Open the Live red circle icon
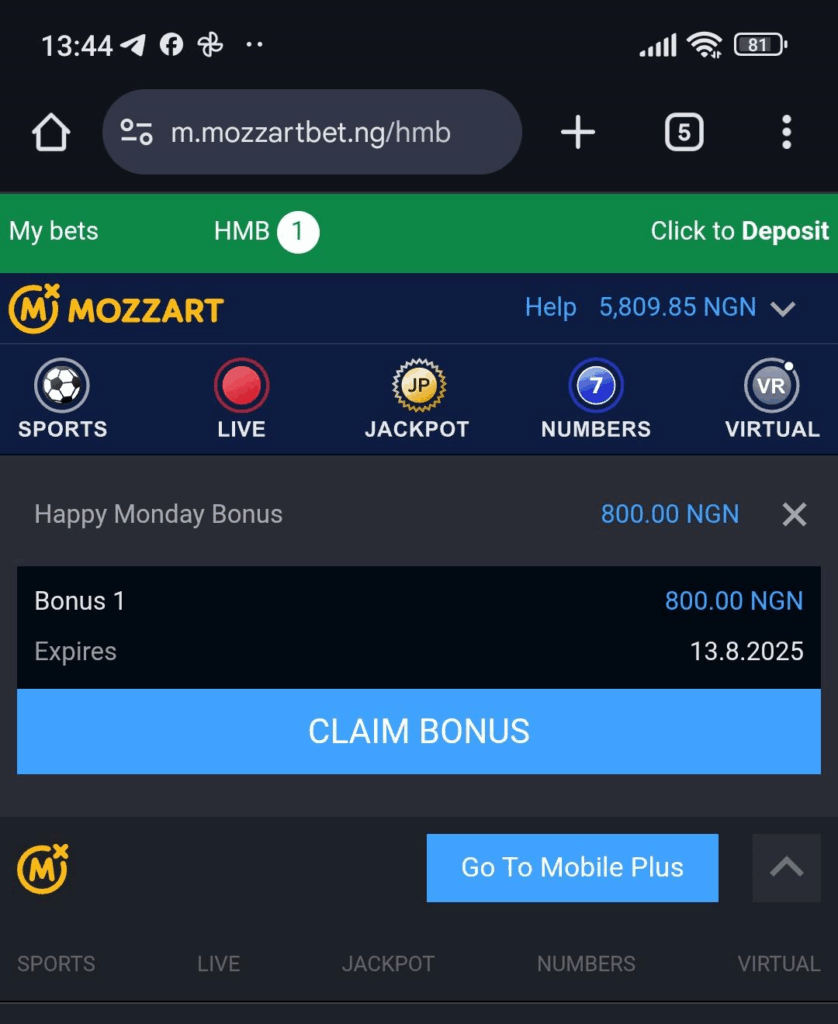This screenshot has height=1024, width=838. (x=241, y=385)
